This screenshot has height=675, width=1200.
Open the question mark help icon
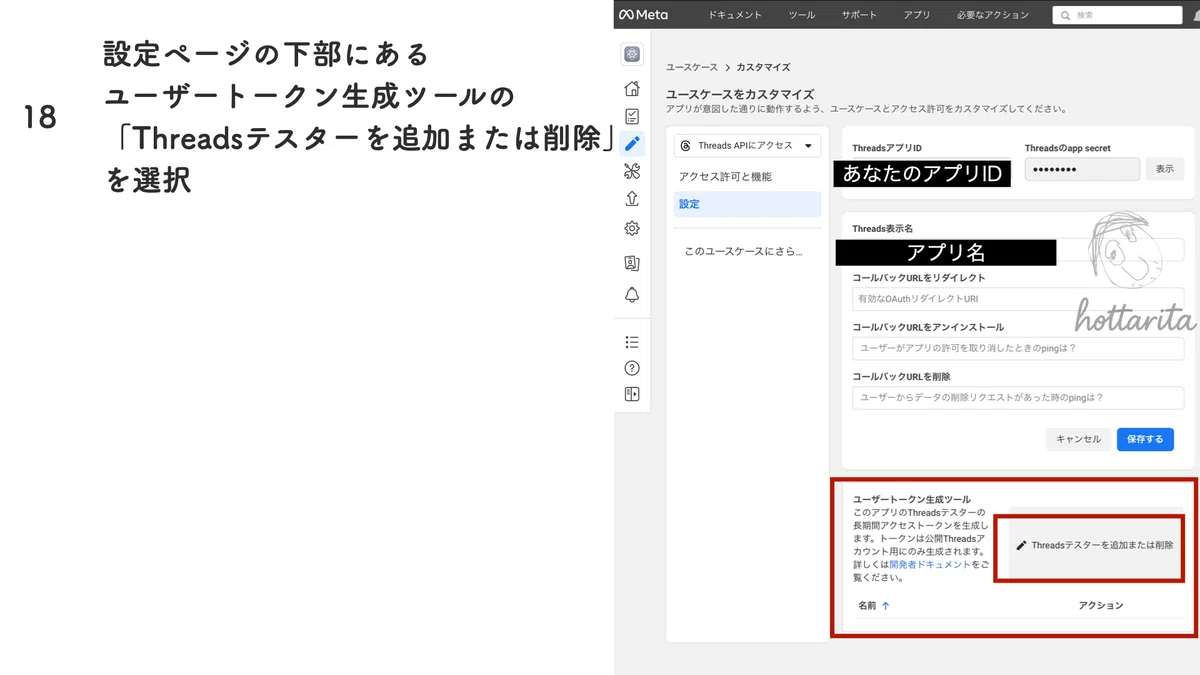coord(631,368)
